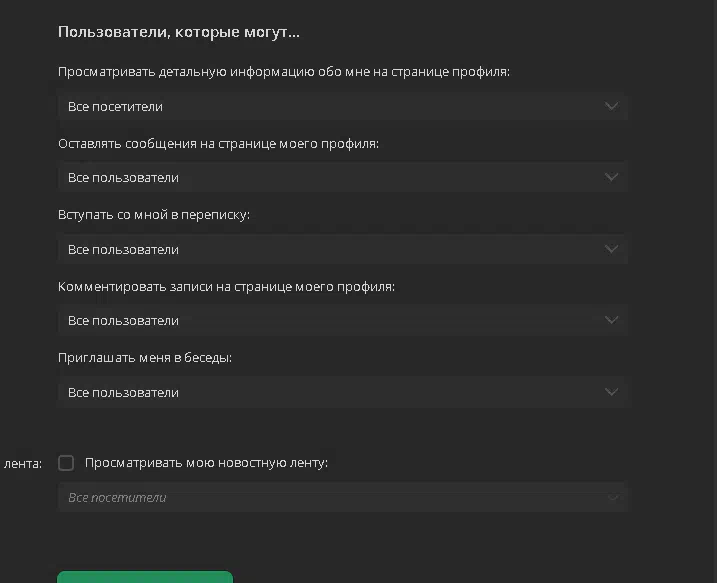
Task: Click the green save button at bottom
Action: (x=145, y=577)
